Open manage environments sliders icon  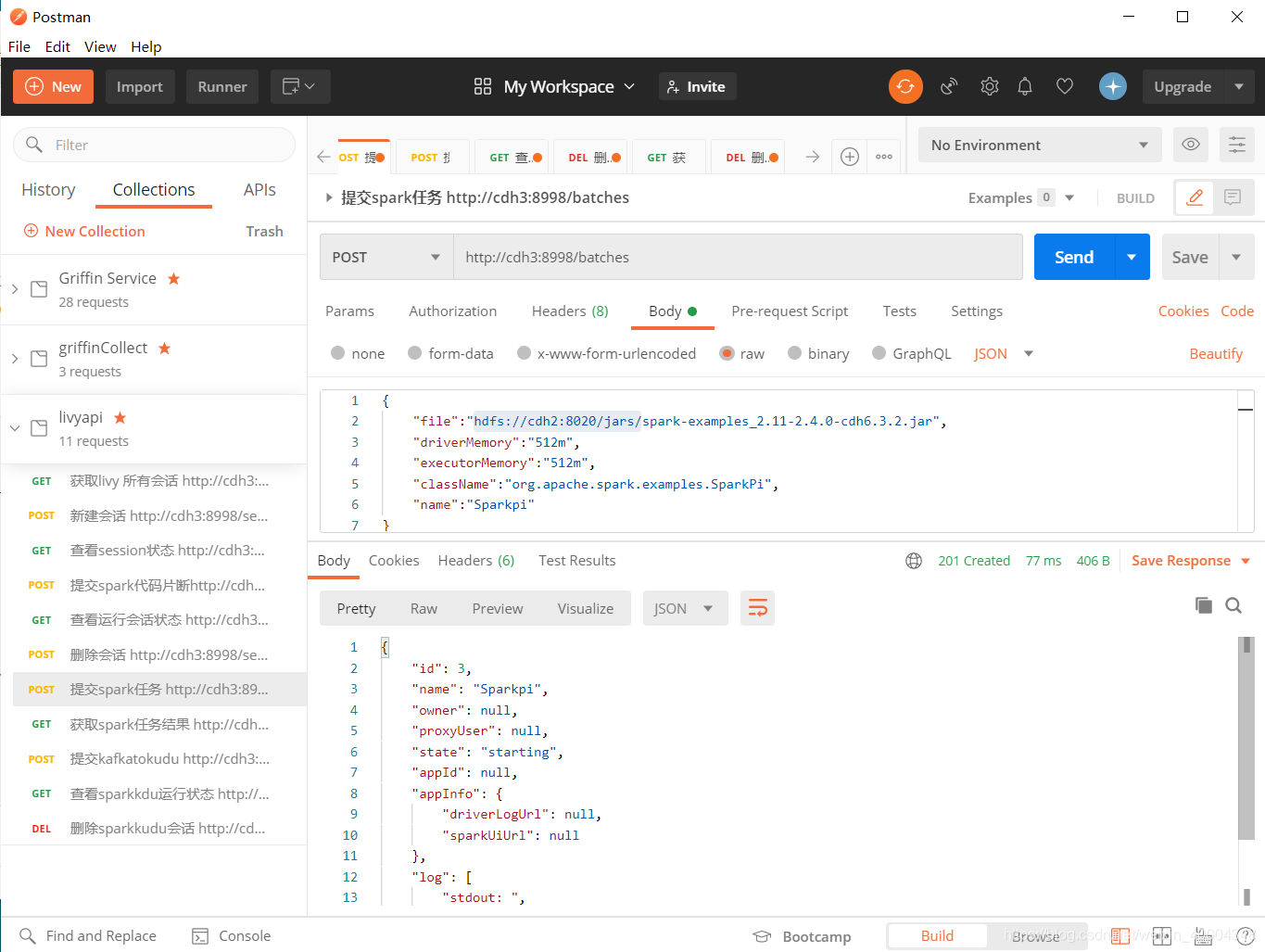pyautogui.click(x=1237, y=145)
